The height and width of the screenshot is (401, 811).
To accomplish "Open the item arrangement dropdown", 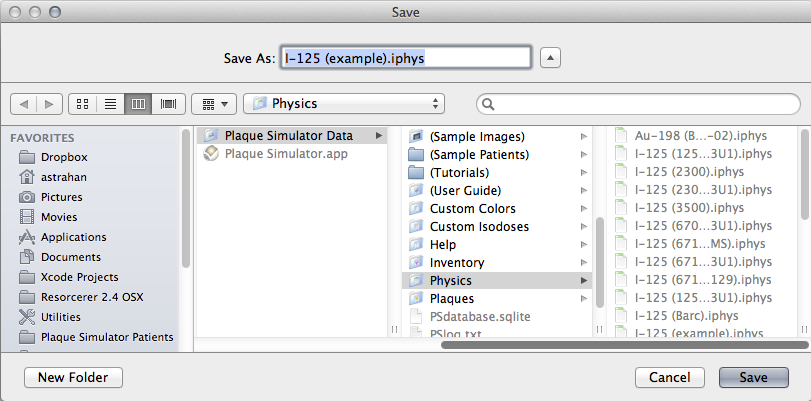I will [x=213, y=103].
